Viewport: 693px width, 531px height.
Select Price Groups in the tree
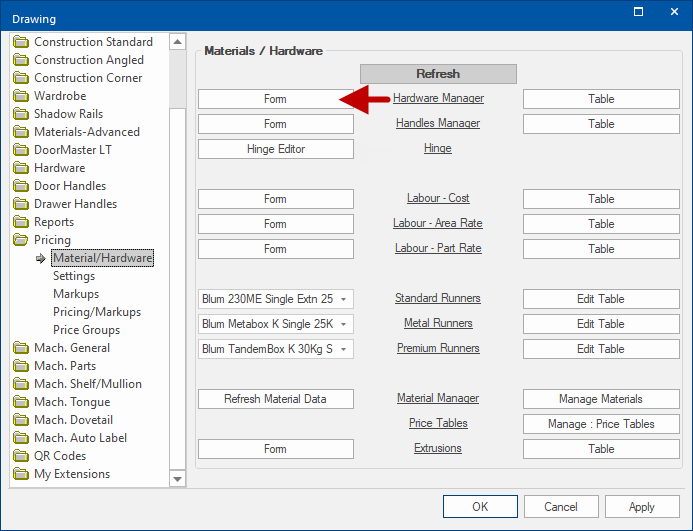(86, 330)
